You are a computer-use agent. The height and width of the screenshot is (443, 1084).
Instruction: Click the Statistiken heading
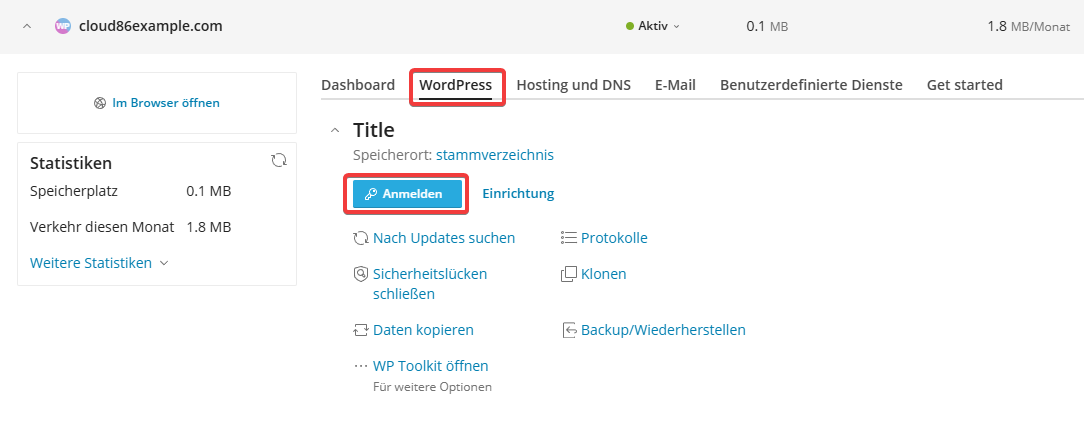click(71, 164)
